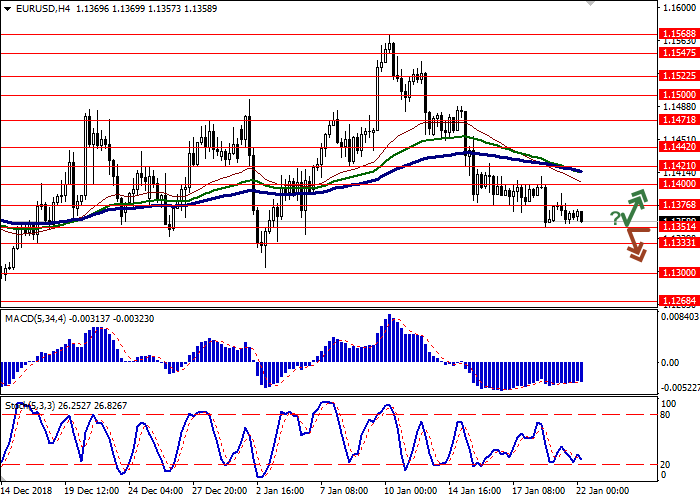Click the 1.14420 price level label
This screenshot has height=500, width=700.
click(x=677, y=146)
